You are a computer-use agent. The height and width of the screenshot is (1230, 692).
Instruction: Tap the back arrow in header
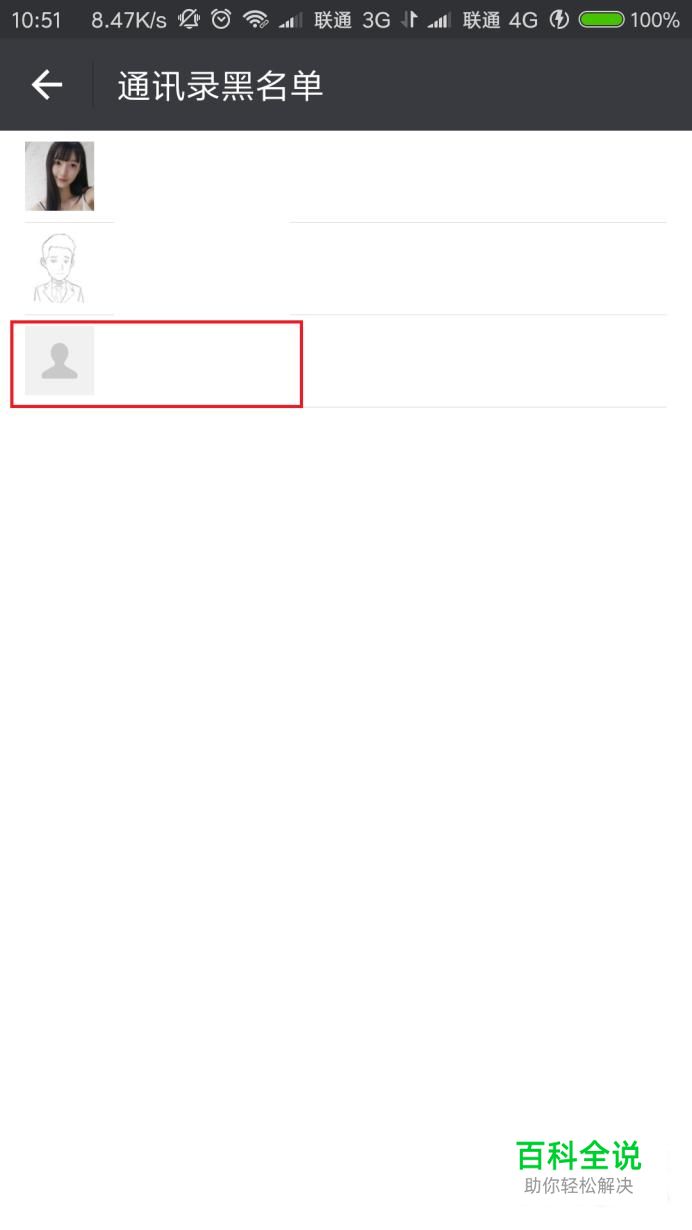tap(47, 86)
